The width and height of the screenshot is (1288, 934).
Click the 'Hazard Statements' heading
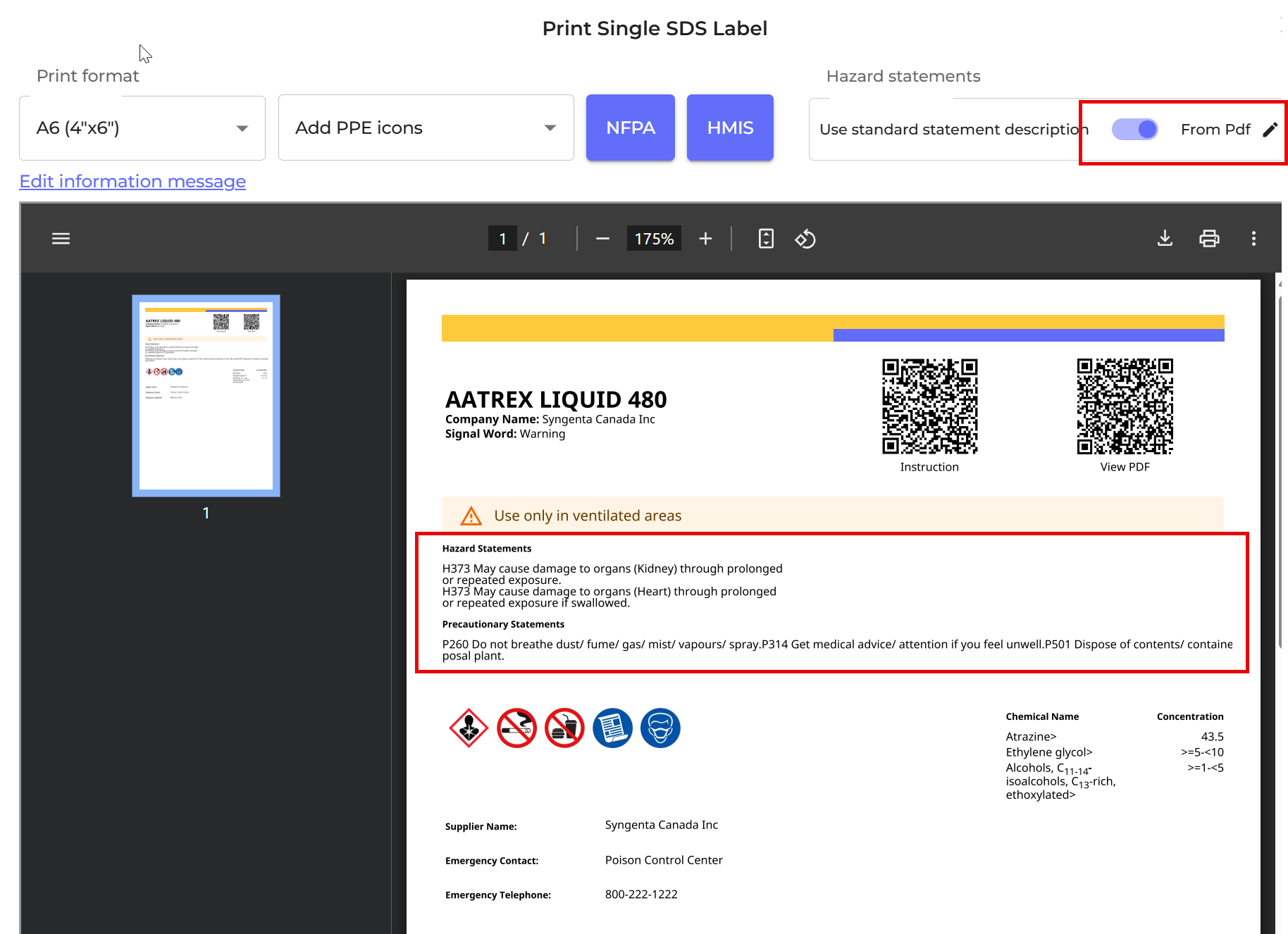click(x=487, y=549)
